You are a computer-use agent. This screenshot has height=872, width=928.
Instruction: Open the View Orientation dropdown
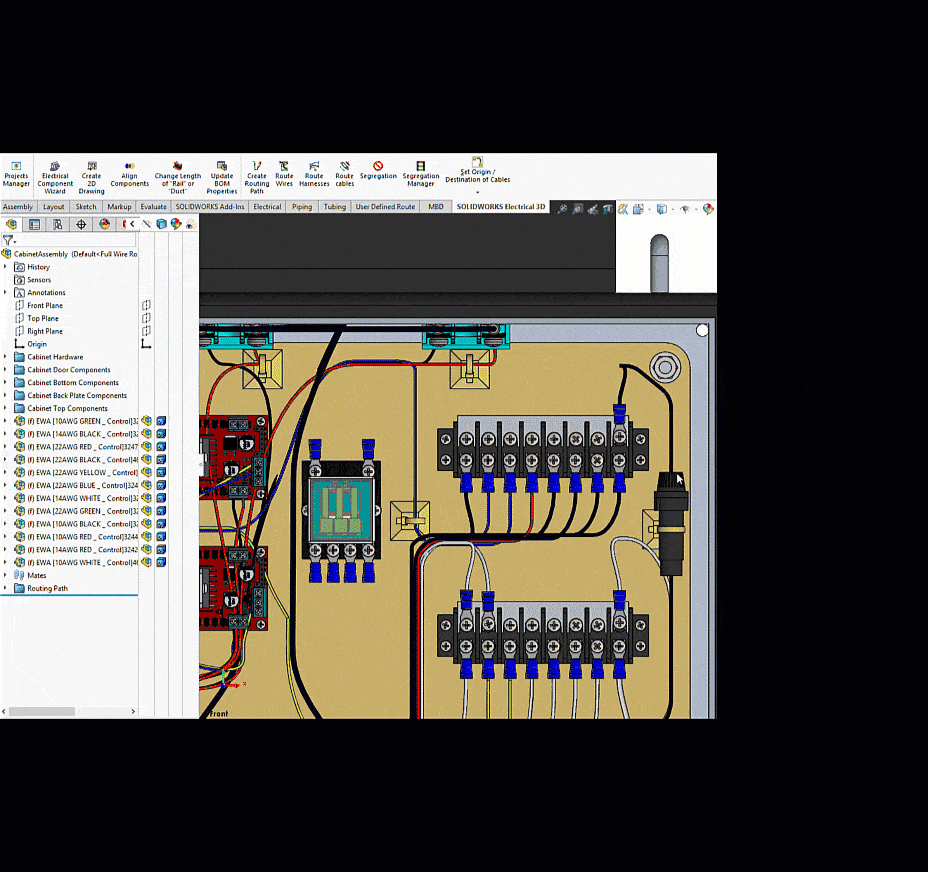[650, 209]
